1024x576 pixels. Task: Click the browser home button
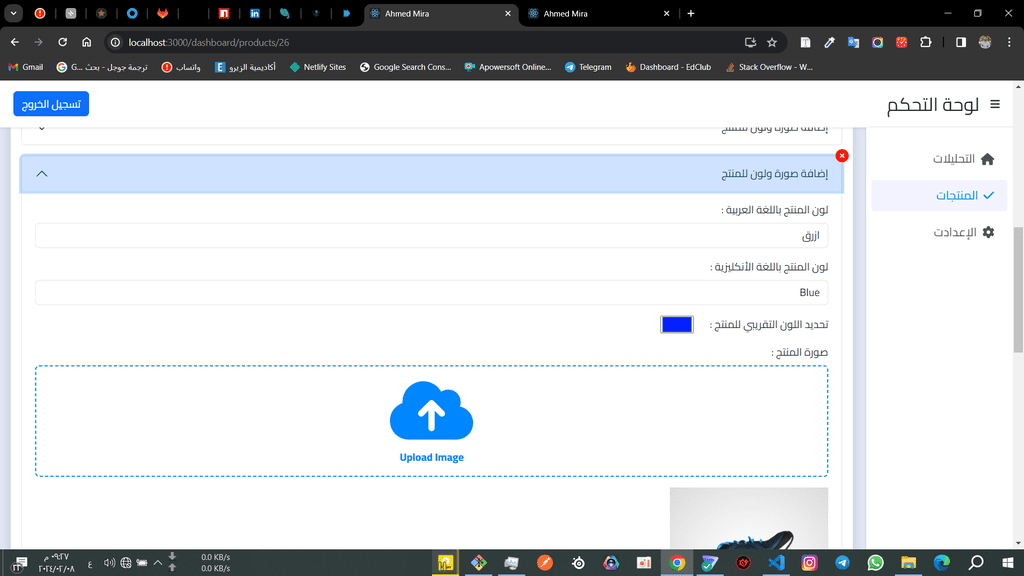86,42
